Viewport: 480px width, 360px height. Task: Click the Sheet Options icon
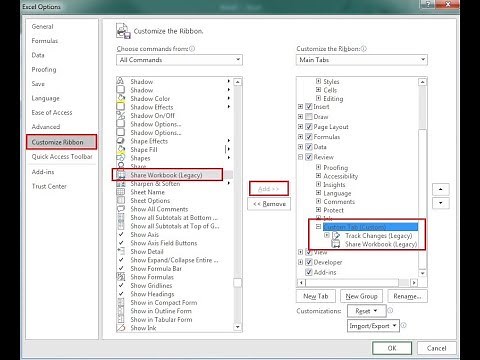pos(121,200)
